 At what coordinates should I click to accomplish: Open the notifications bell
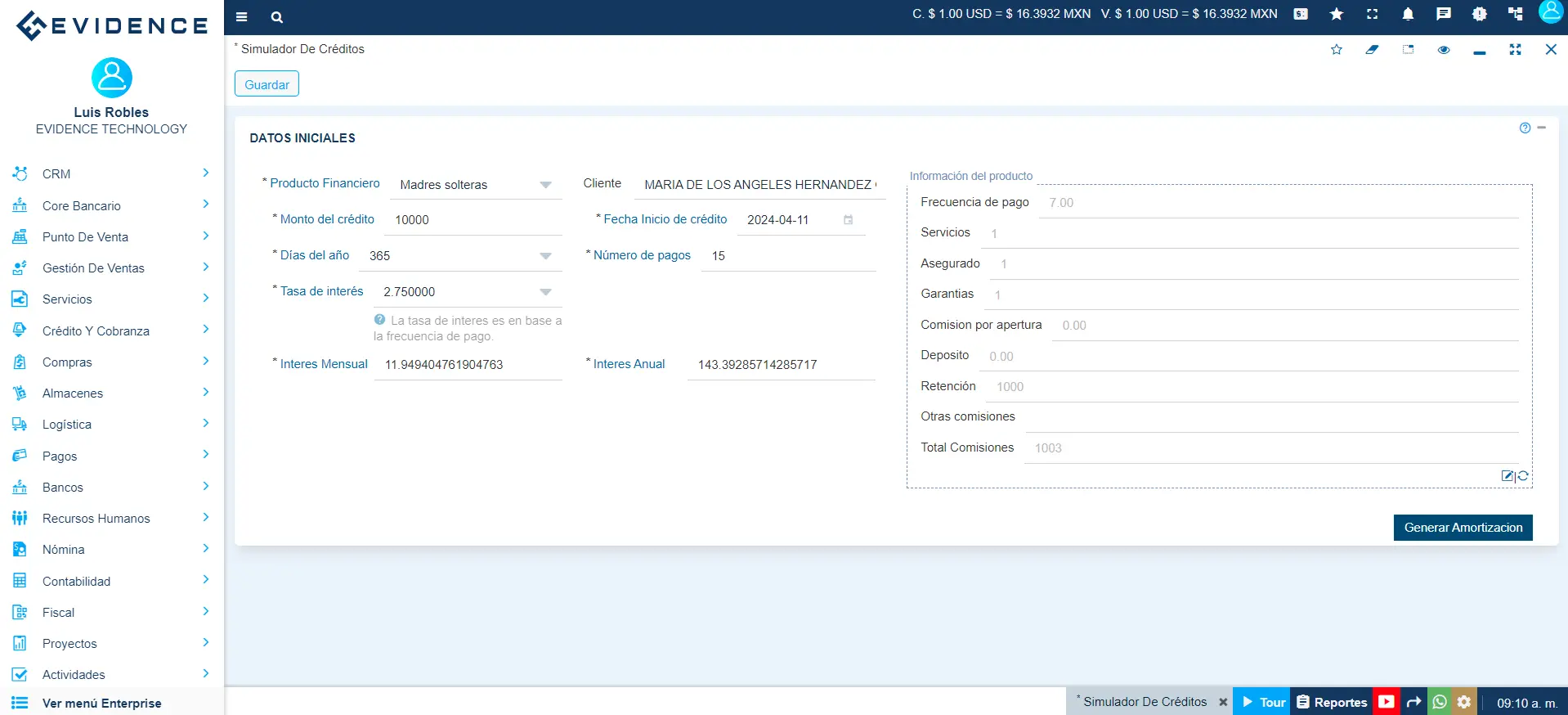(x=1408, y=14)
